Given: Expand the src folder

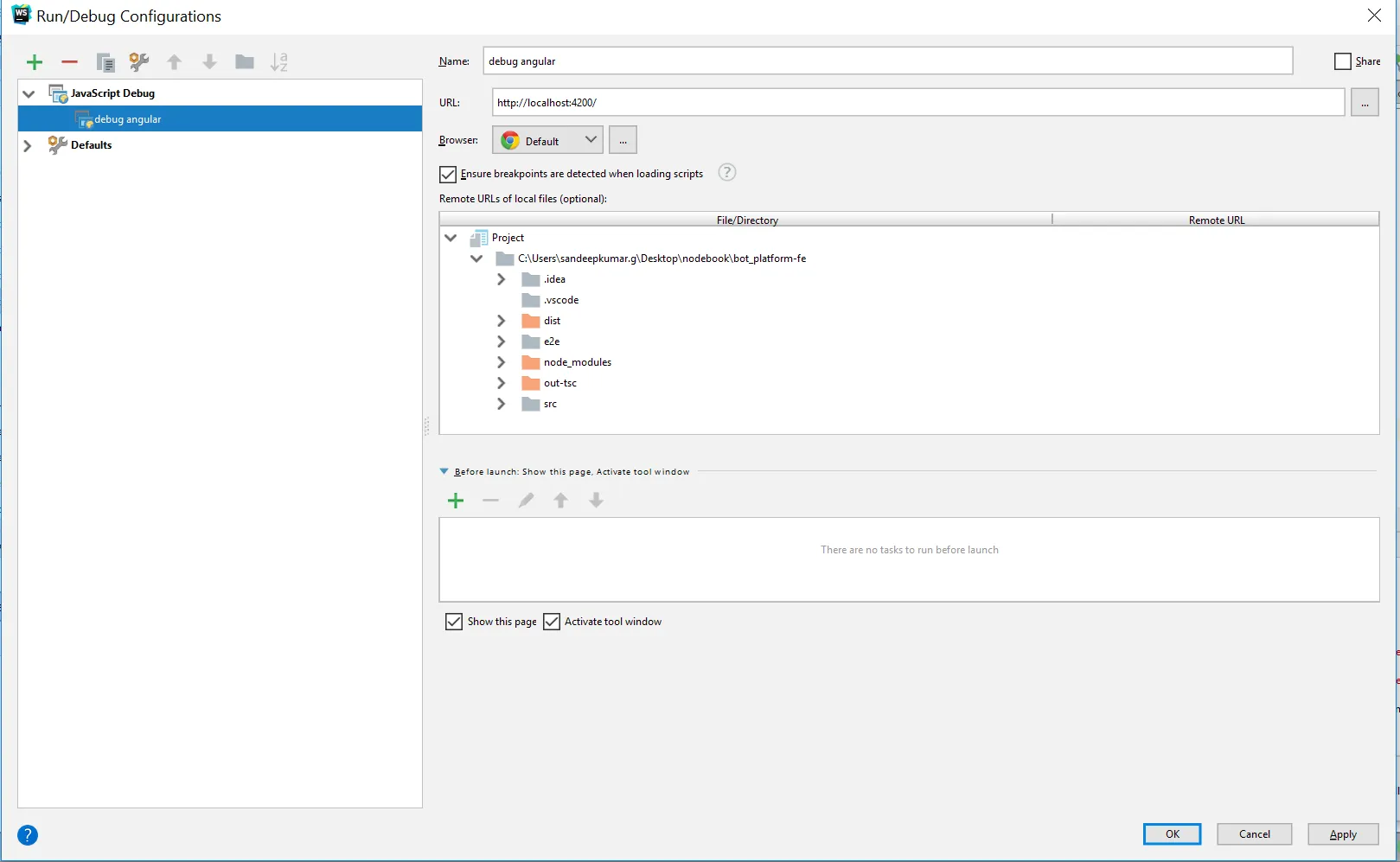Looking at the screenshot, I should [502, 404].
